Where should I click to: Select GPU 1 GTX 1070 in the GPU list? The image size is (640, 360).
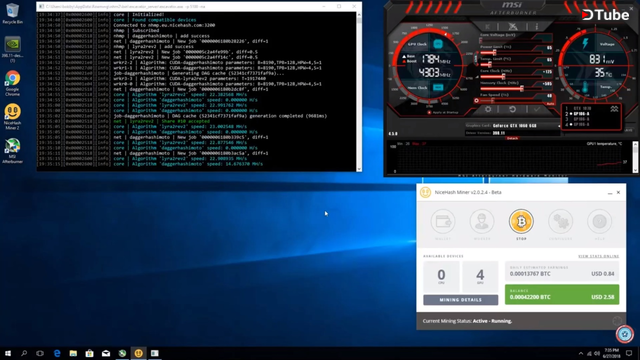579,109
